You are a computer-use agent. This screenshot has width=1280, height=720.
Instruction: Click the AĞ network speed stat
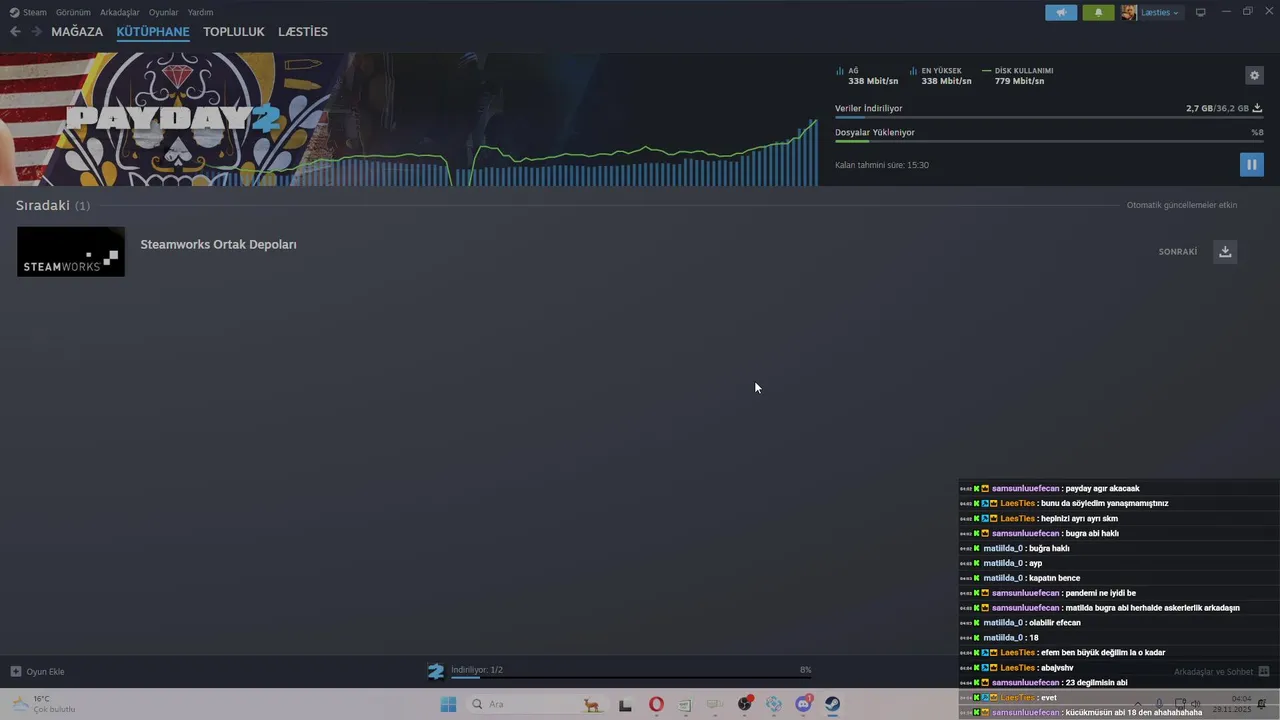point(866,76)
